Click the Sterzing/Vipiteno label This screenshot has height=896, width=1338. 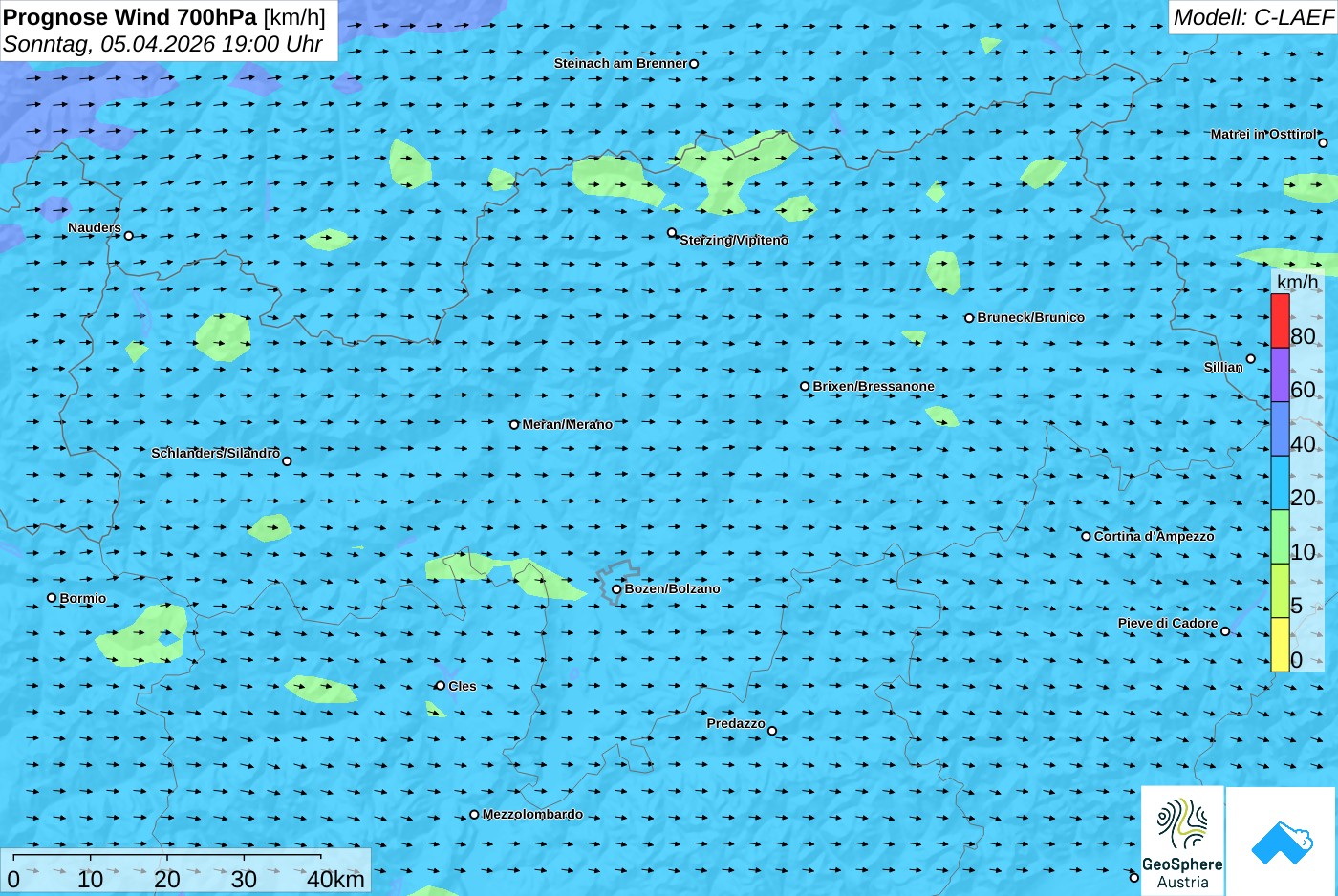click(734, 240)
